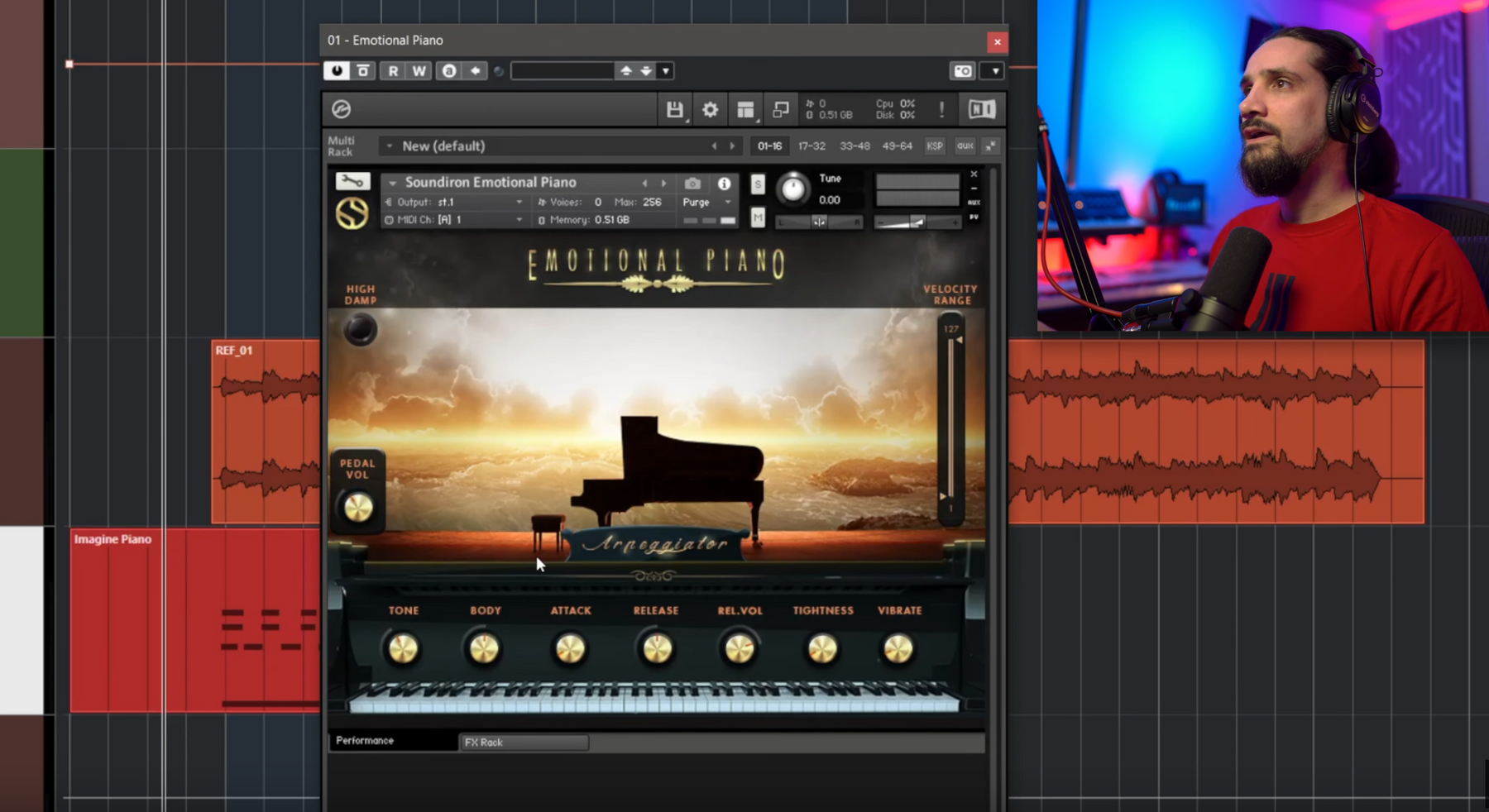Viewport: 1489px width, 812px height.
Task: Toggle the plugin activate power button
Action: tap(337, 71)
